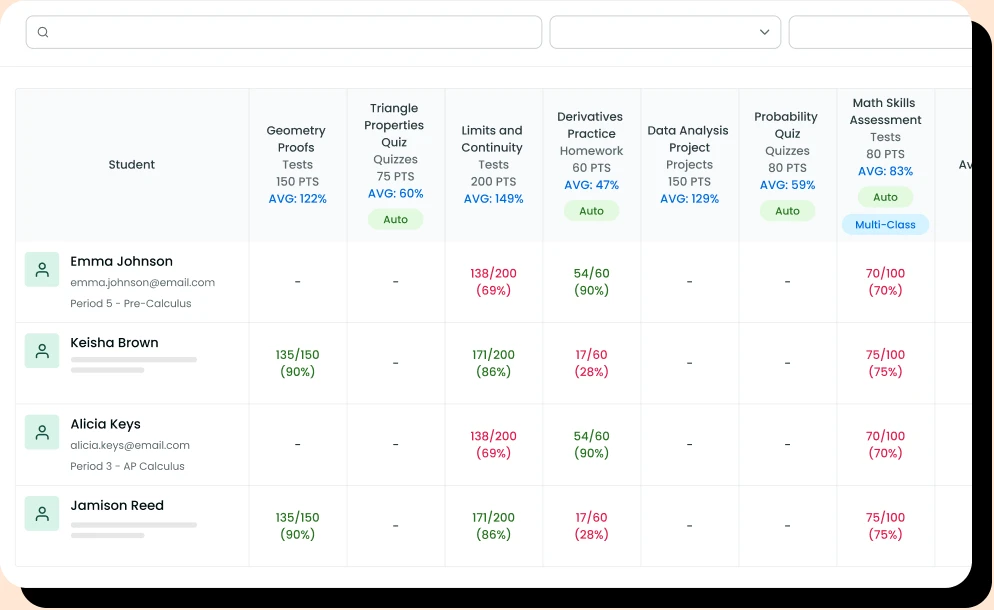Click Period 5 - Pre-Calculus label

coord(131,304)
